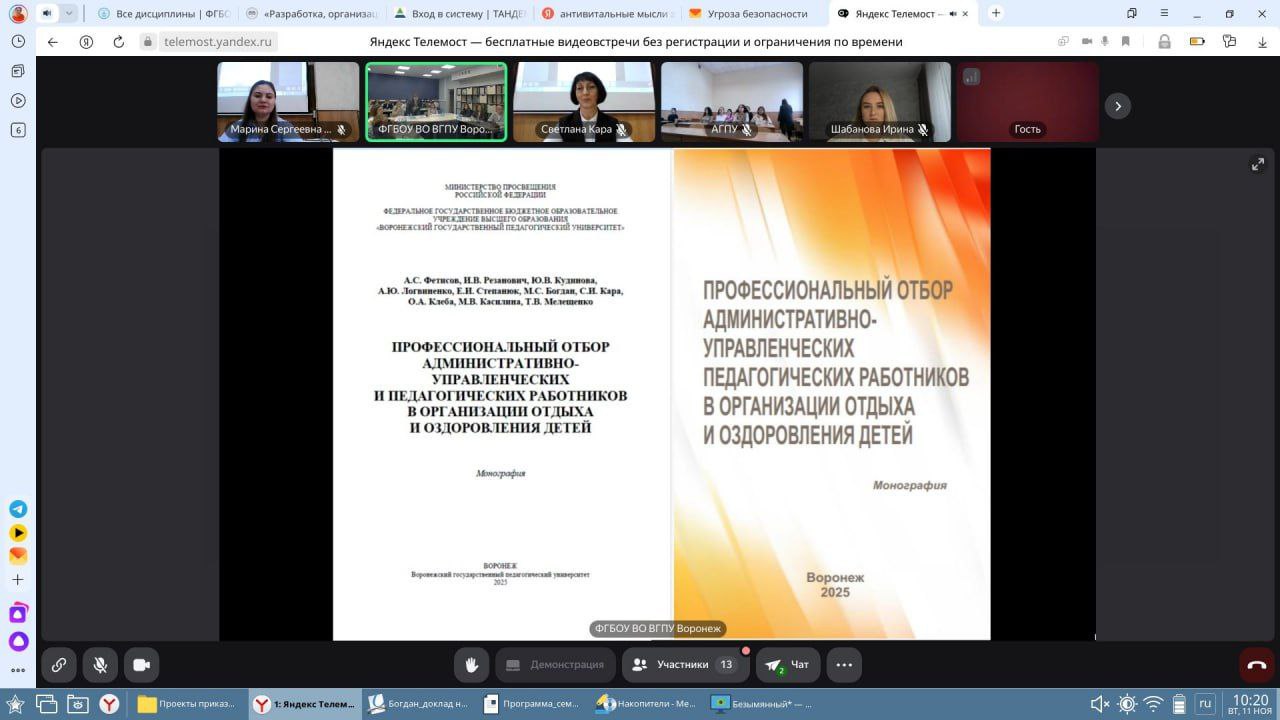The image size is (1280, 720).
Task: Raise your hand in the meeting
Action: (x=471, y=664)
